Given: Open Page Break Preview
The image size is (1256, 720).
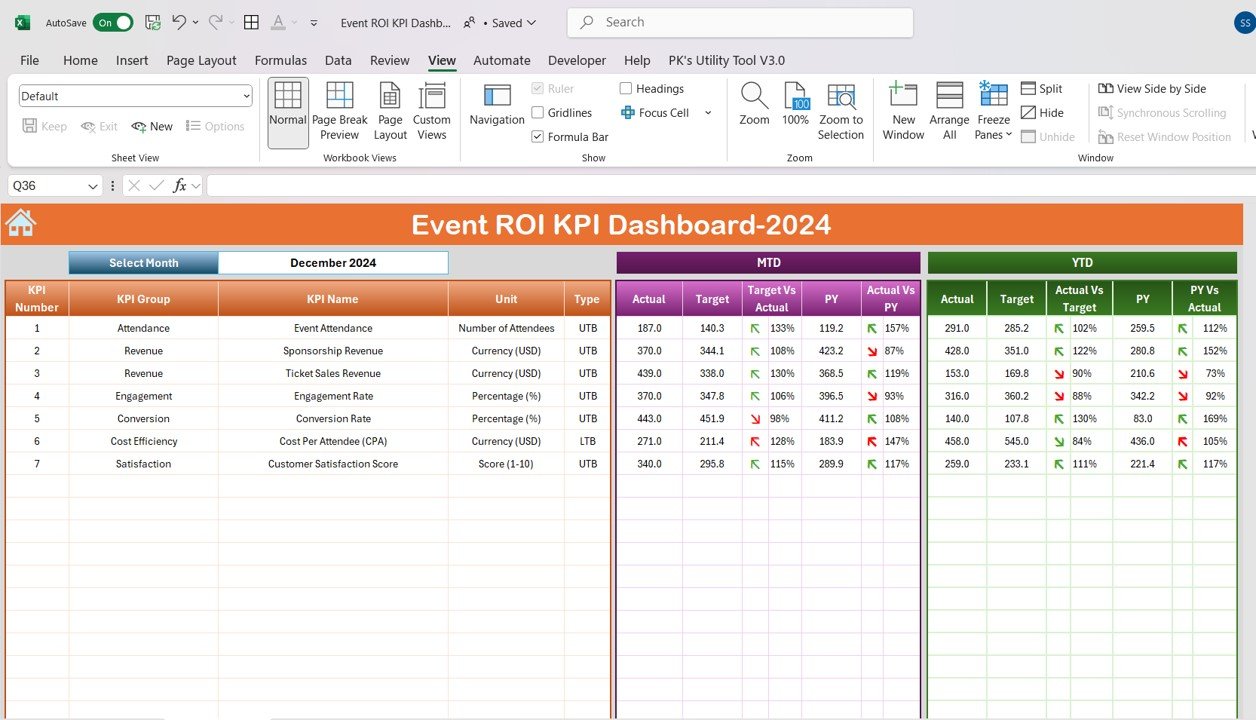Looking at the screenshot, I should [339, 112].
